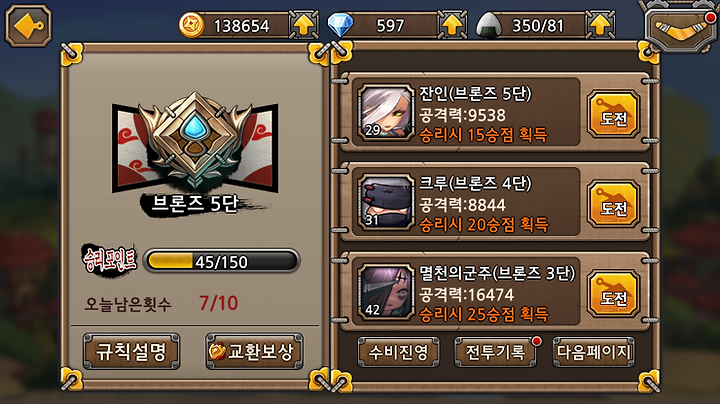Tap the rice ball stamina icon
This screenshot has height=404, width=720.
pyautogui.click(x=489, y=25)
